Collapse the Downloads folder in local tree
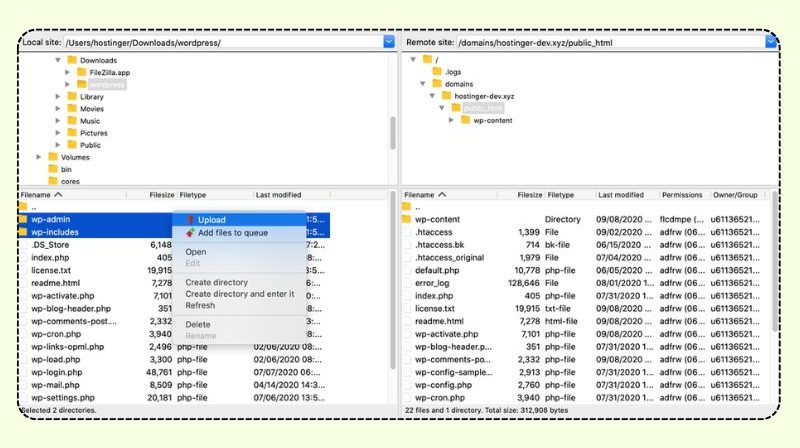The height and width of the screenshot is (448, 800). 58,60
